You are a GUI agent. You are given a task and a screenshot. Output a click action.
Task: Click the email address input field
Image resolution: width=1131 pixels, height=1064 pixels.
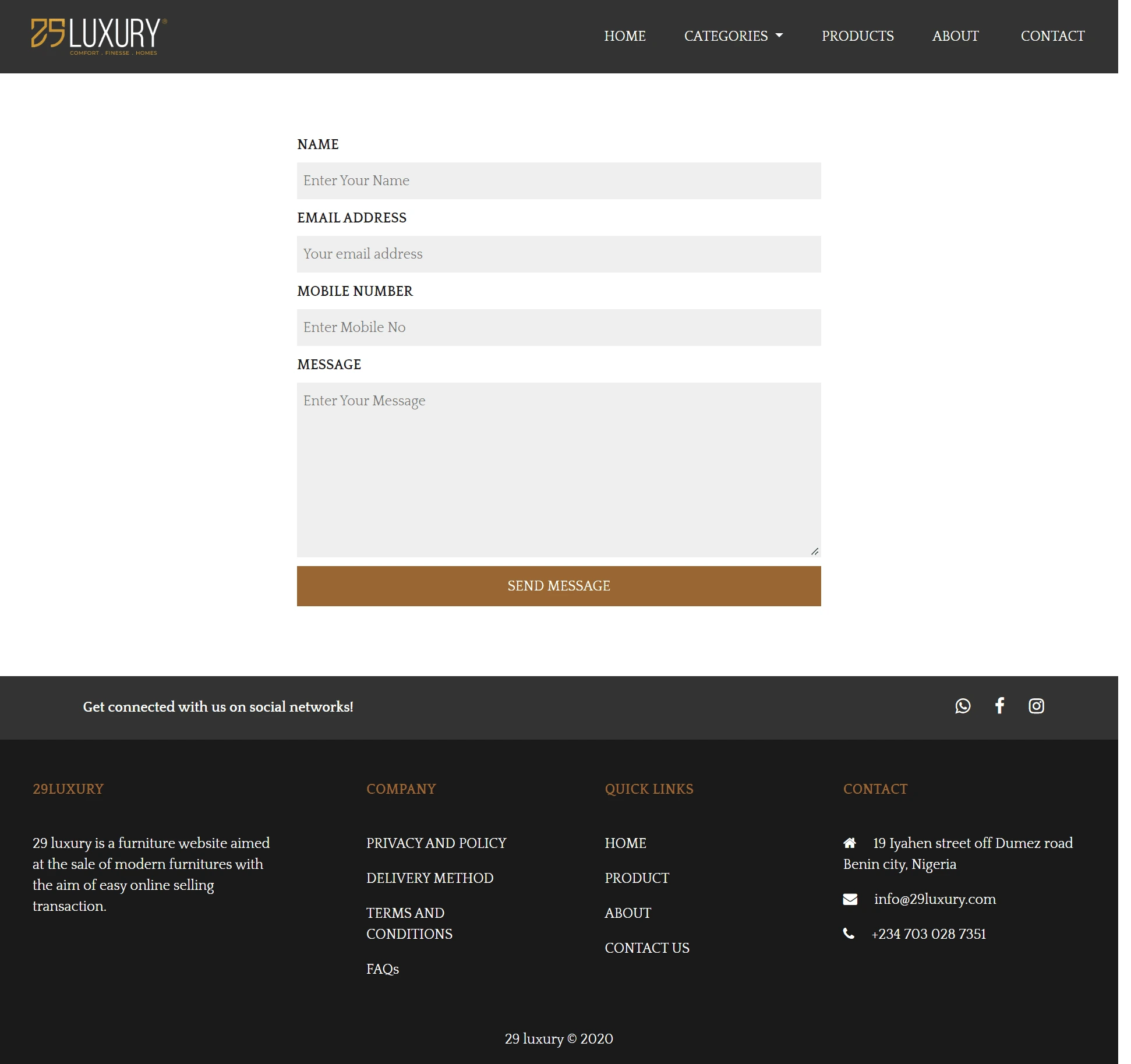point(559,254)
